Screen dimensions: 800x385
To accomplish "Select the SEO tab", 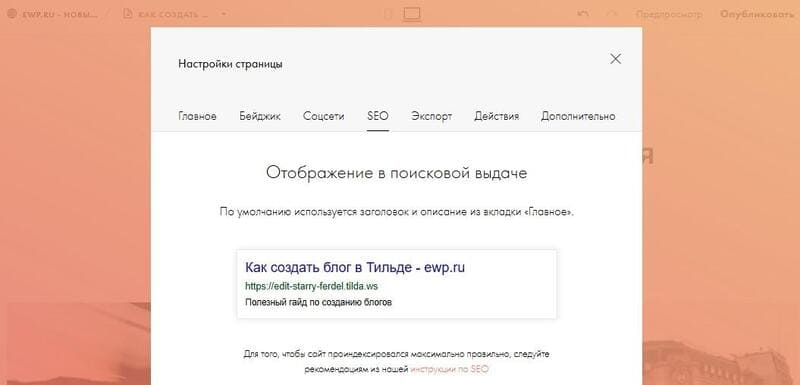I will coord(378,116).
